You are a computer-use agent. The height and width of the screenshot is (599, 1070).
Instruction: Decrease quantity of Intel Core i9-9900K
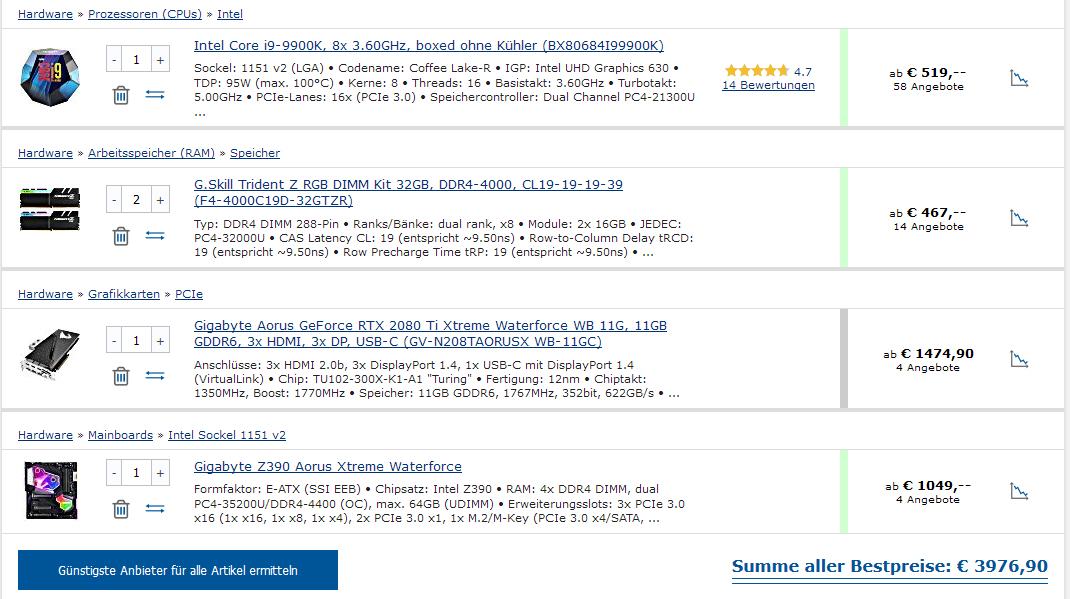[114, 60]
